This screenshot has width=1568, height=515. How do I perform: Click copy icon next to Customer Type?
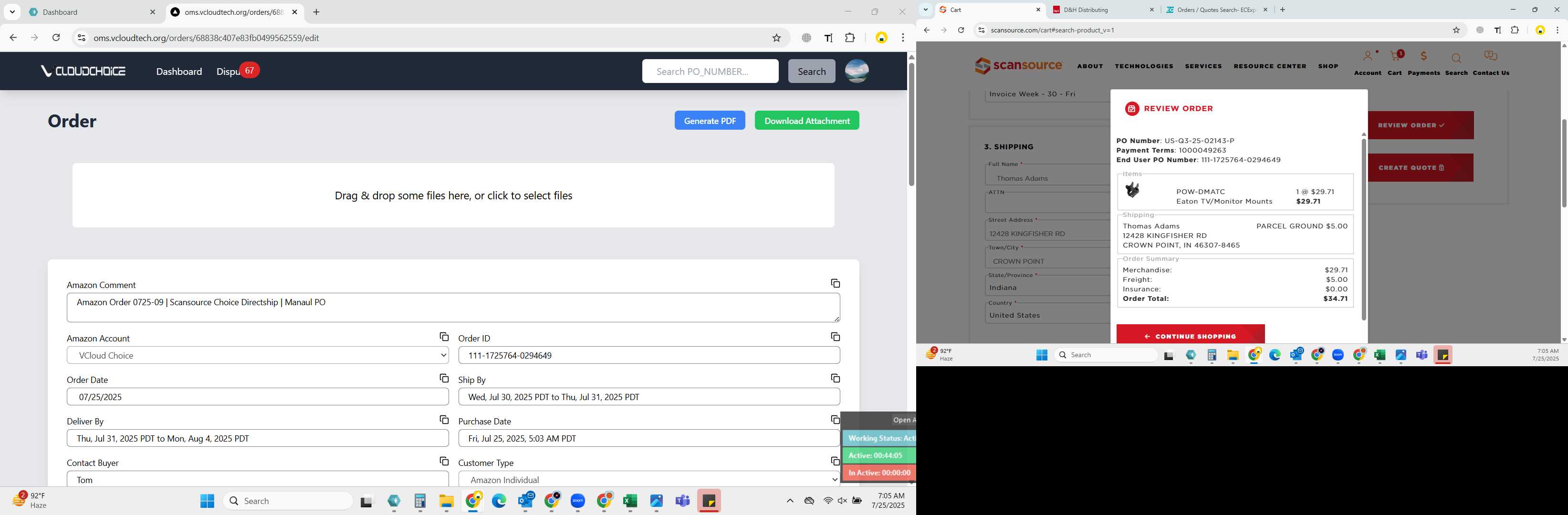pyautogui.click(x=835, y=462)
